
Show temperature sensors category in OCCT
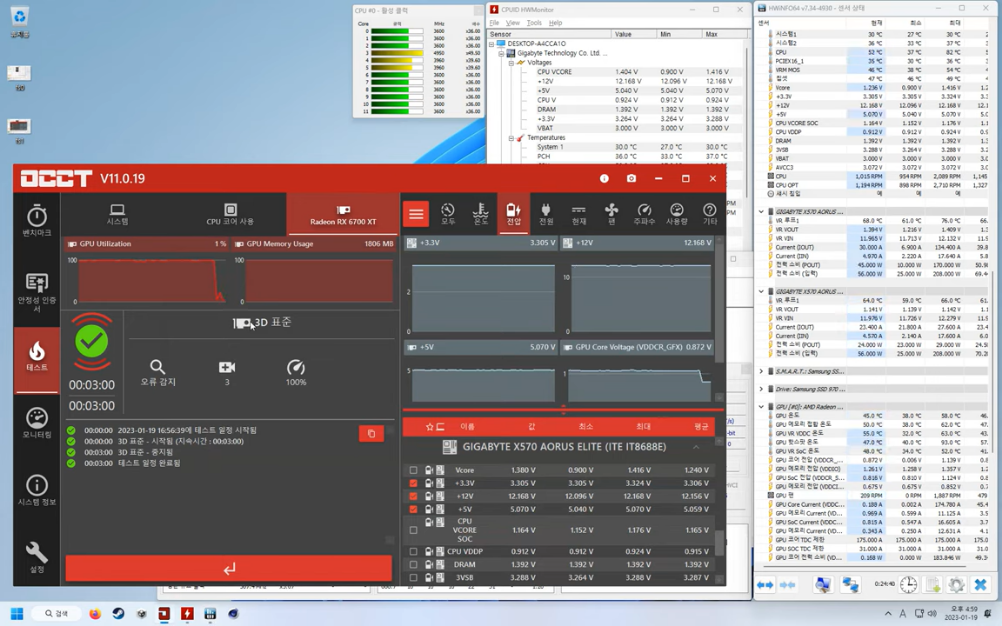click(481, 214)
